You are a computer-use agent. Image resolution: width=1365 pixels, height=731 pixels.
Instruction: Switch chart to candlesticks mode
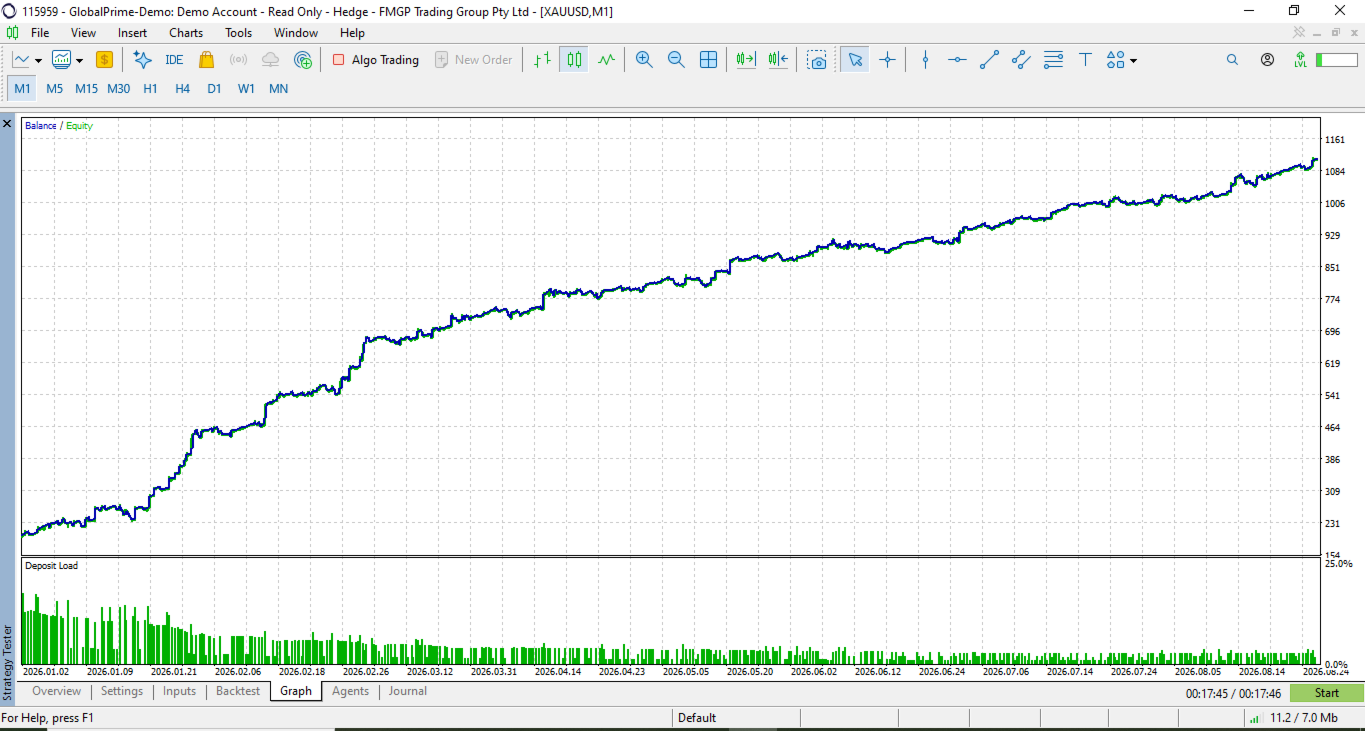574,60
